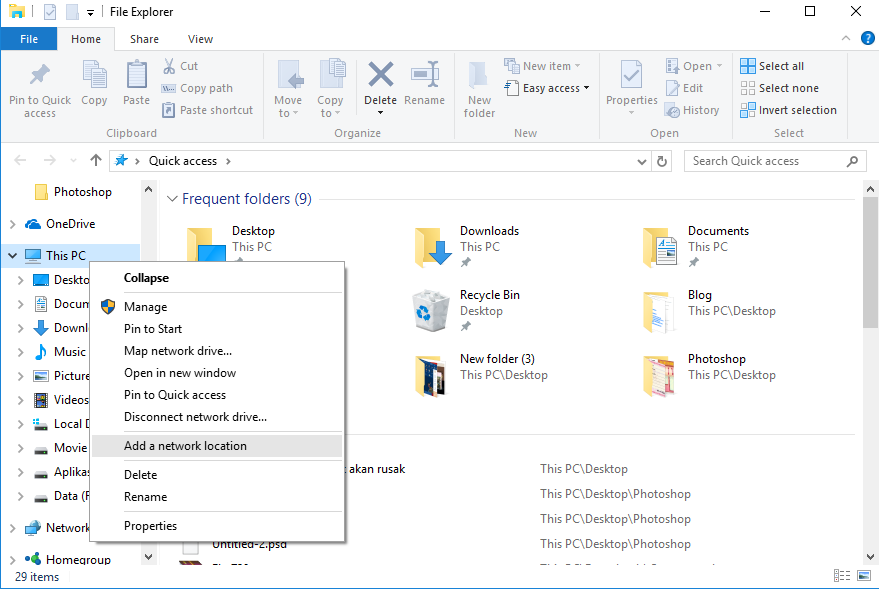Click the Invert selection icon

(x=748, y=110)
